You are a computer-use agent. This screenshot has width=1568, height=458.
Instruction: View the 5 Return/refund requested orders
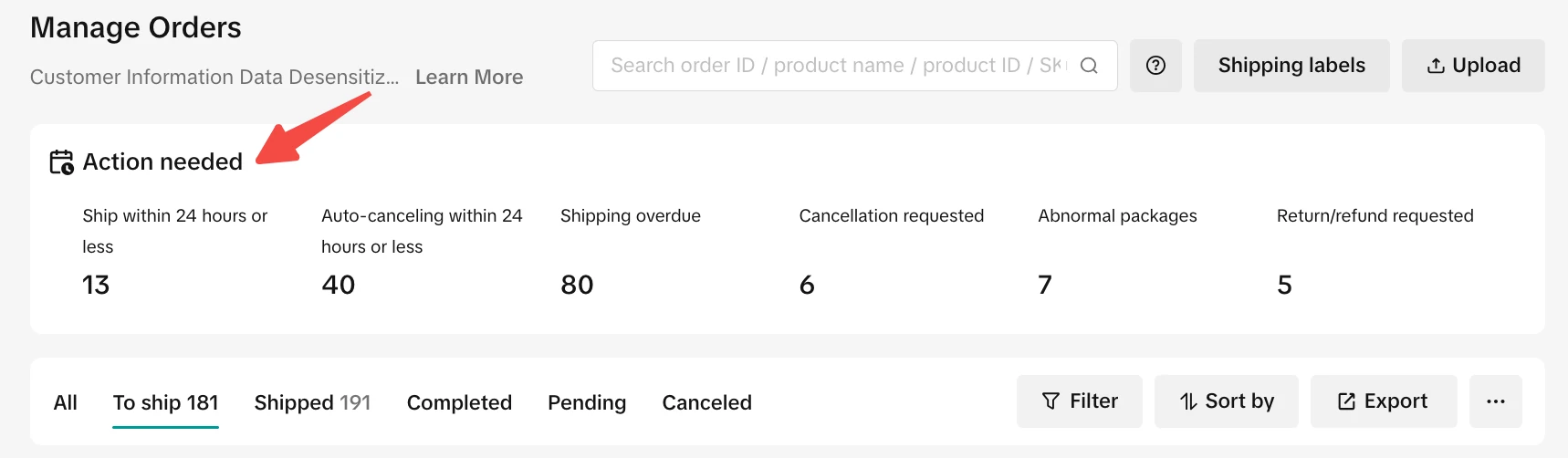point(1284,285)
